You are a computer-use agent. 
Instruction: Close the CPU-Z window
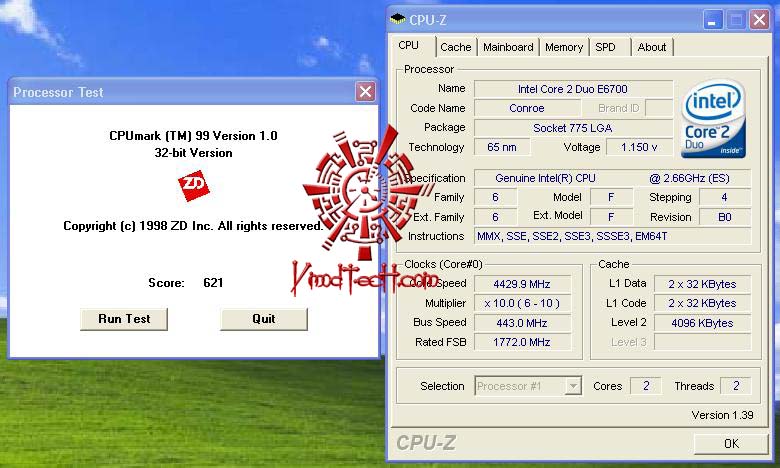[759, 20]
